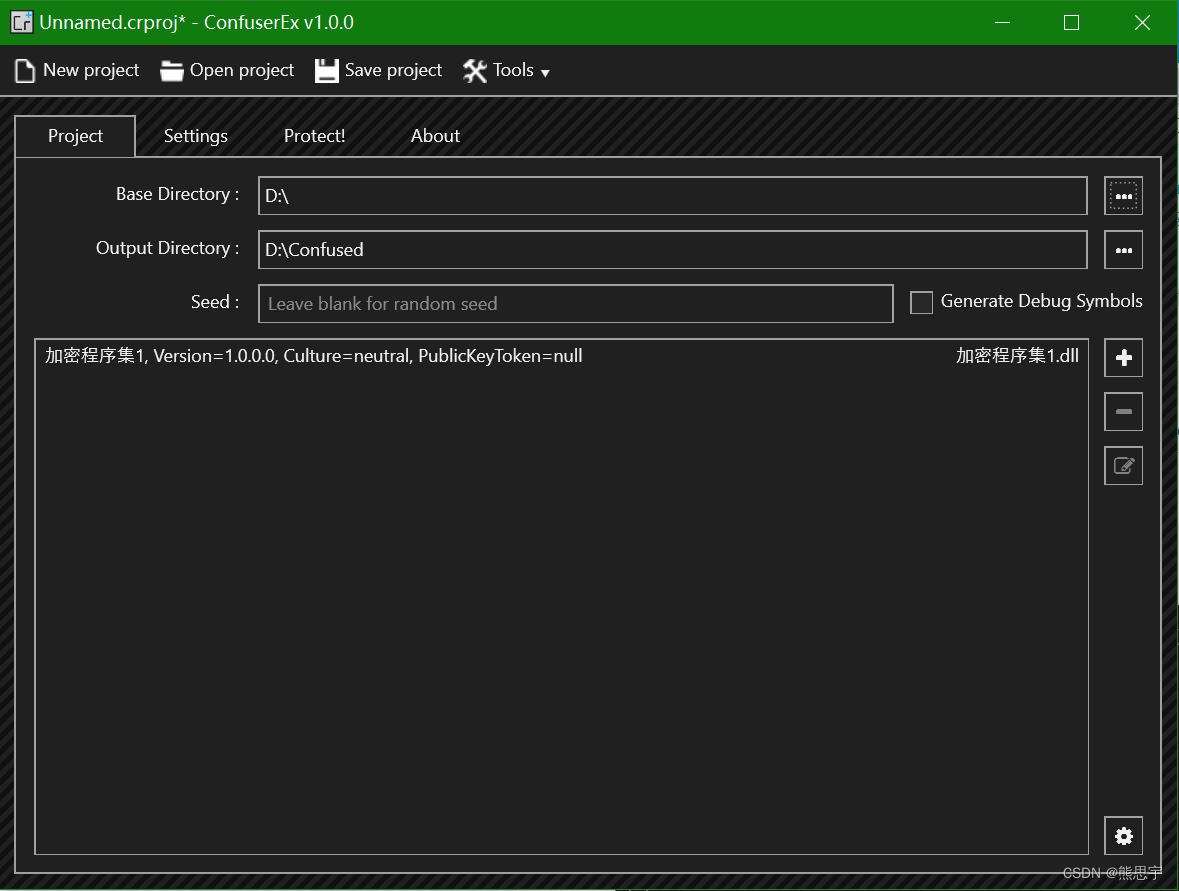Viewport: 1179px width, 891px height.
Task: Browse for Base Directory with ellipsis button
Action: [1123, 195]
